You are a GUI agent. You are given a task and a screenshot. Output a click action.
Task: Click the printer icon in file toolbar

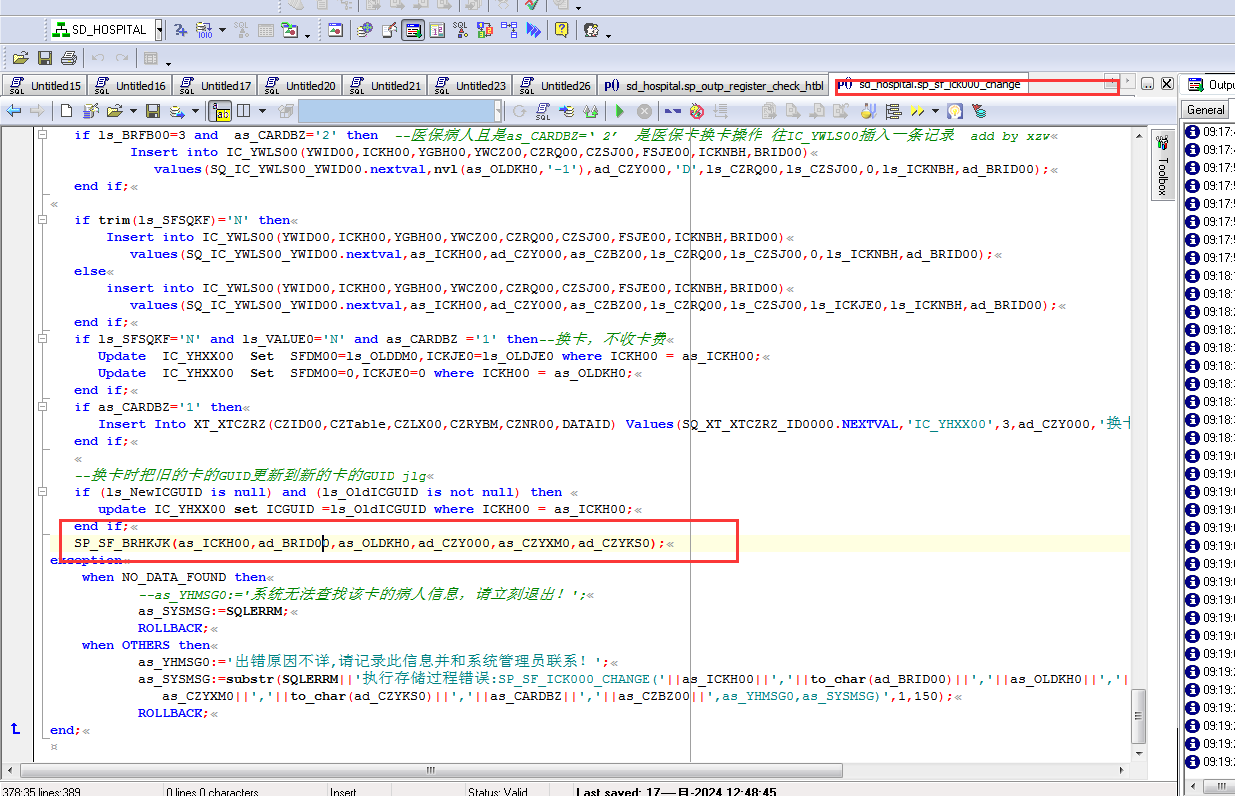point(69,58)
